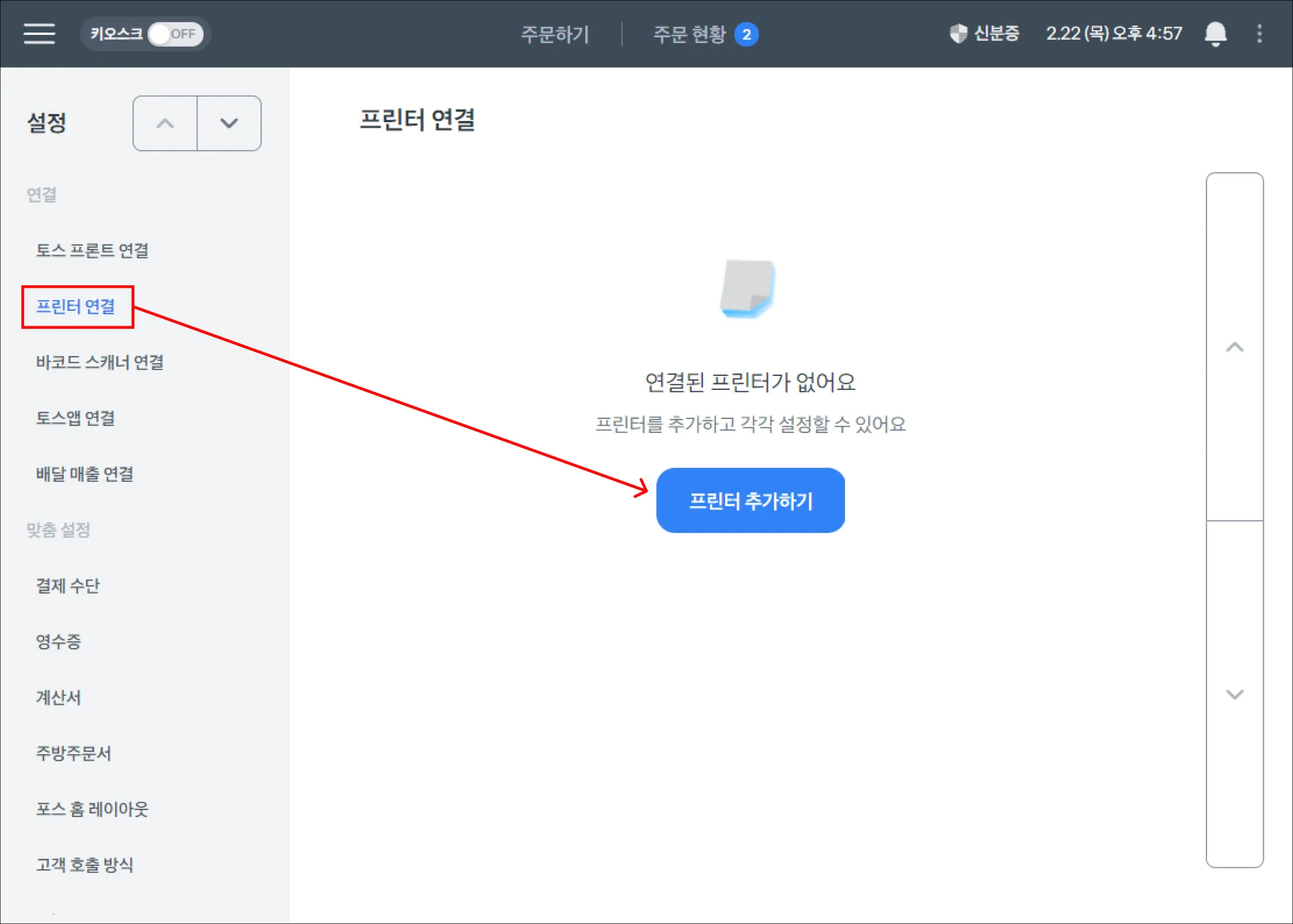The width and height of the screenshot is (1293, 924).
Task: Switch to the 주문 현황 tab
Action: [689, 34]
